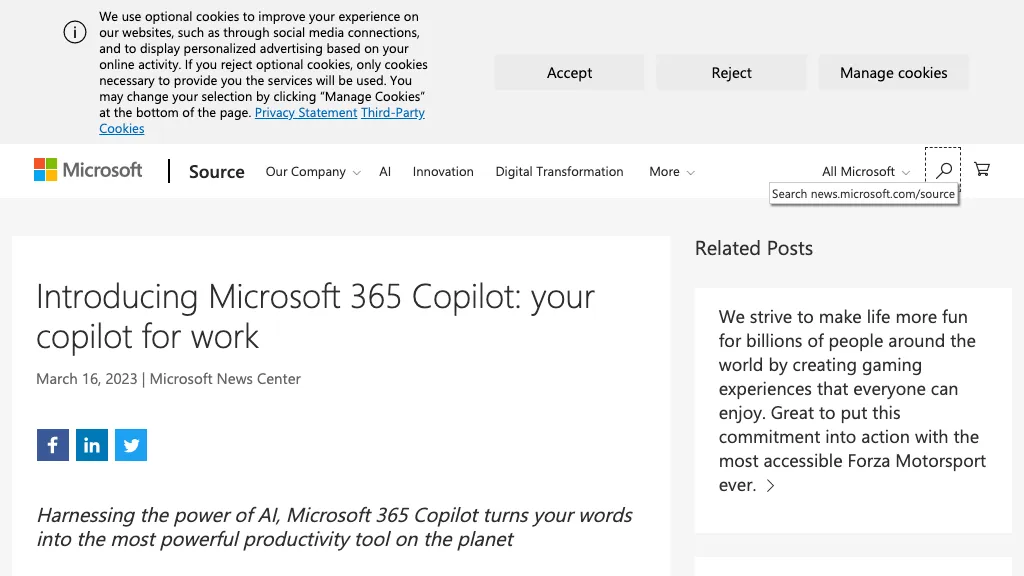1024x576 pixels.
Task: Share the article on Twitter
Action: point(130,445)
